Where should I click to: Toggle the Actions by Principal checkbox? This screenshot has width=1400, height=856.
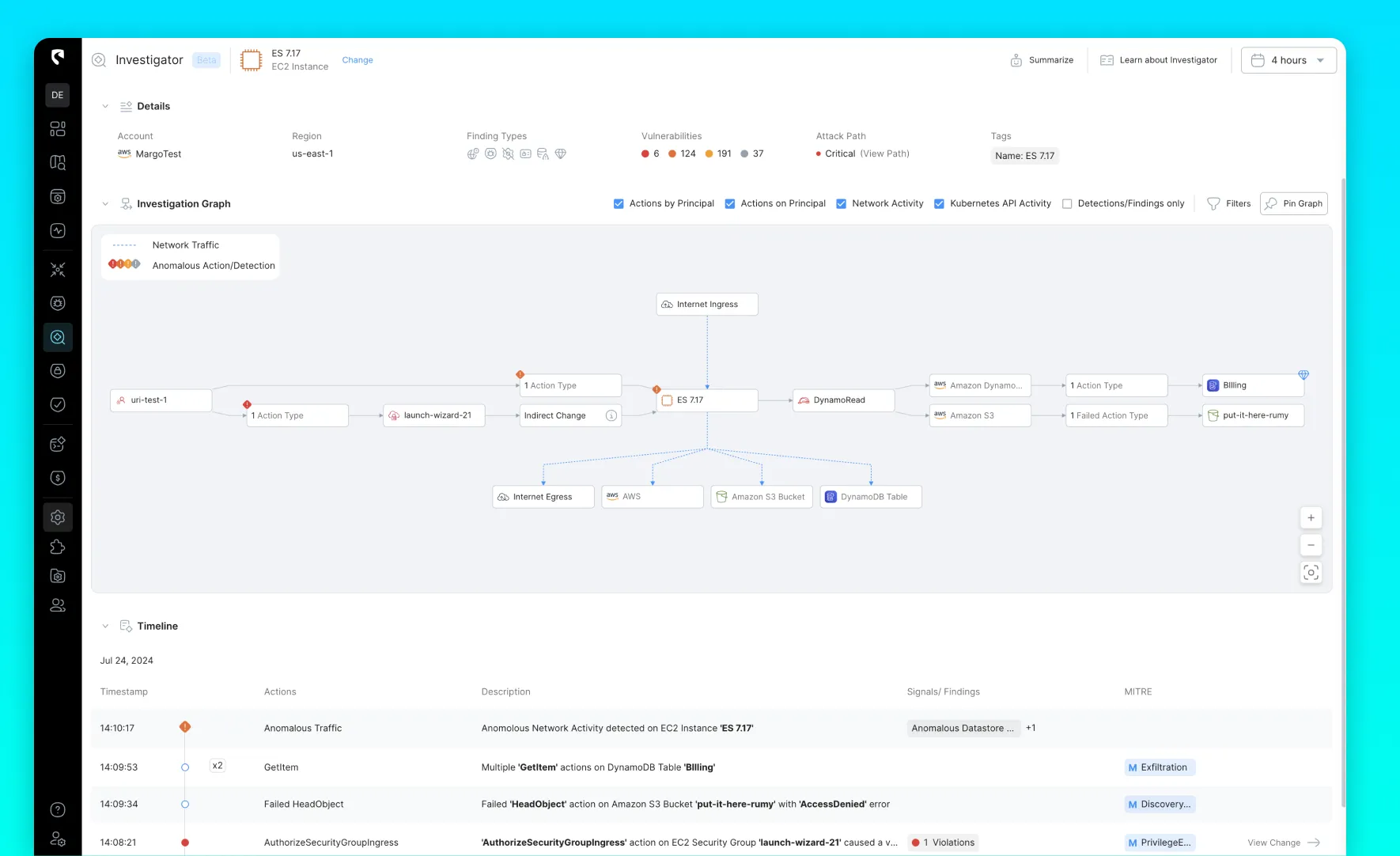619,203
